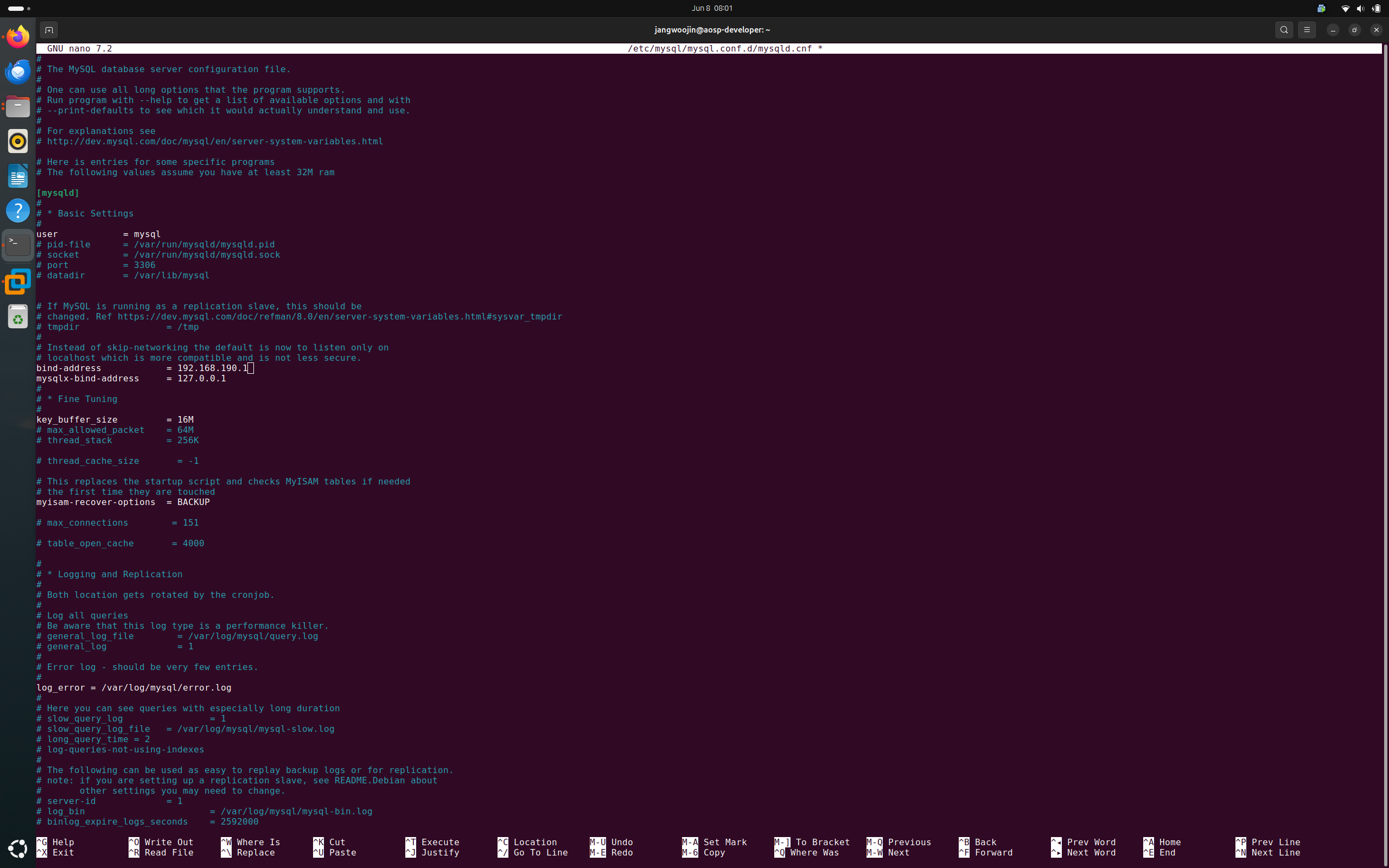
Task: Click the dev.mysql.com server-system-variables URL
Action: click(x=215, y=141)
